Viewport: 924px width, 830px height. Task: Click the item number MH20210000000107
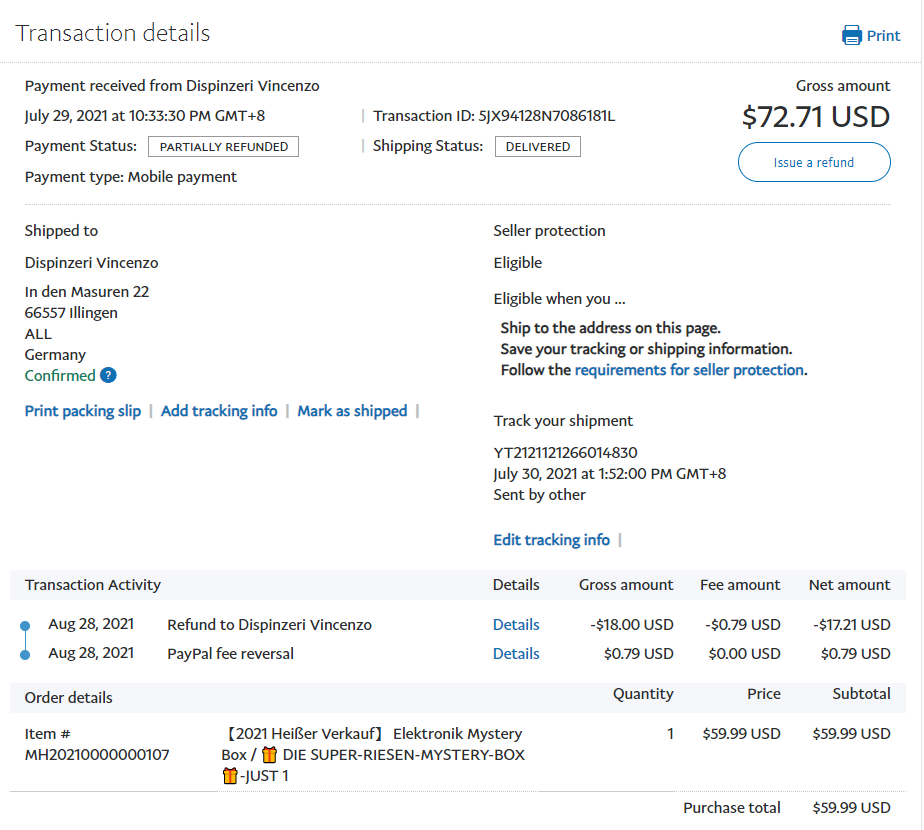pos(97,755)
